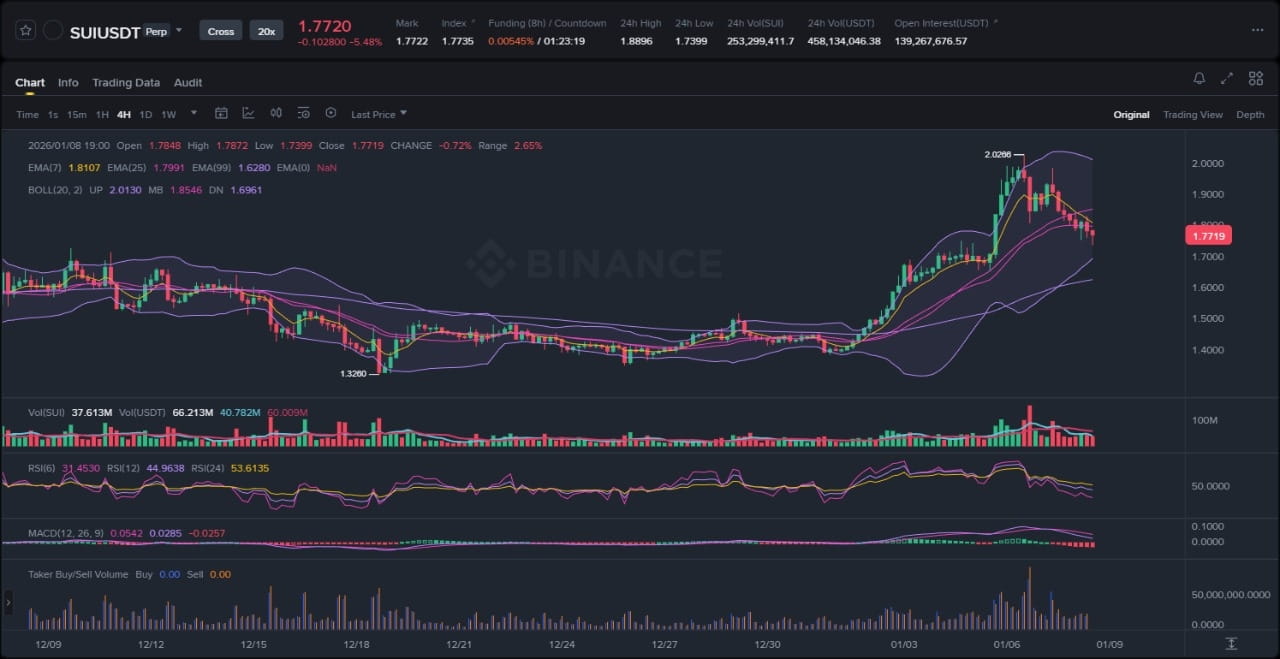This screenshot has width=1280, height=659.
Task: Click the Funding (8h) / Countdown label
Action: (547, 23)
